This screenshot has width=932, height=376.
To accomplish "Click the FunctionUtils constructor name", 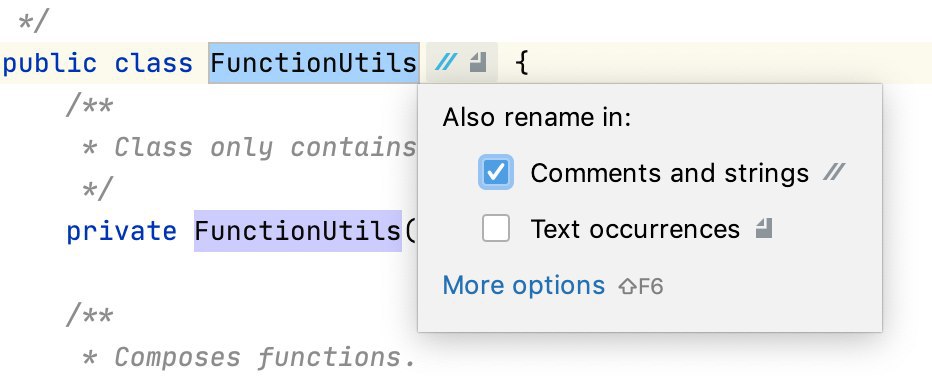I will 298,230.
